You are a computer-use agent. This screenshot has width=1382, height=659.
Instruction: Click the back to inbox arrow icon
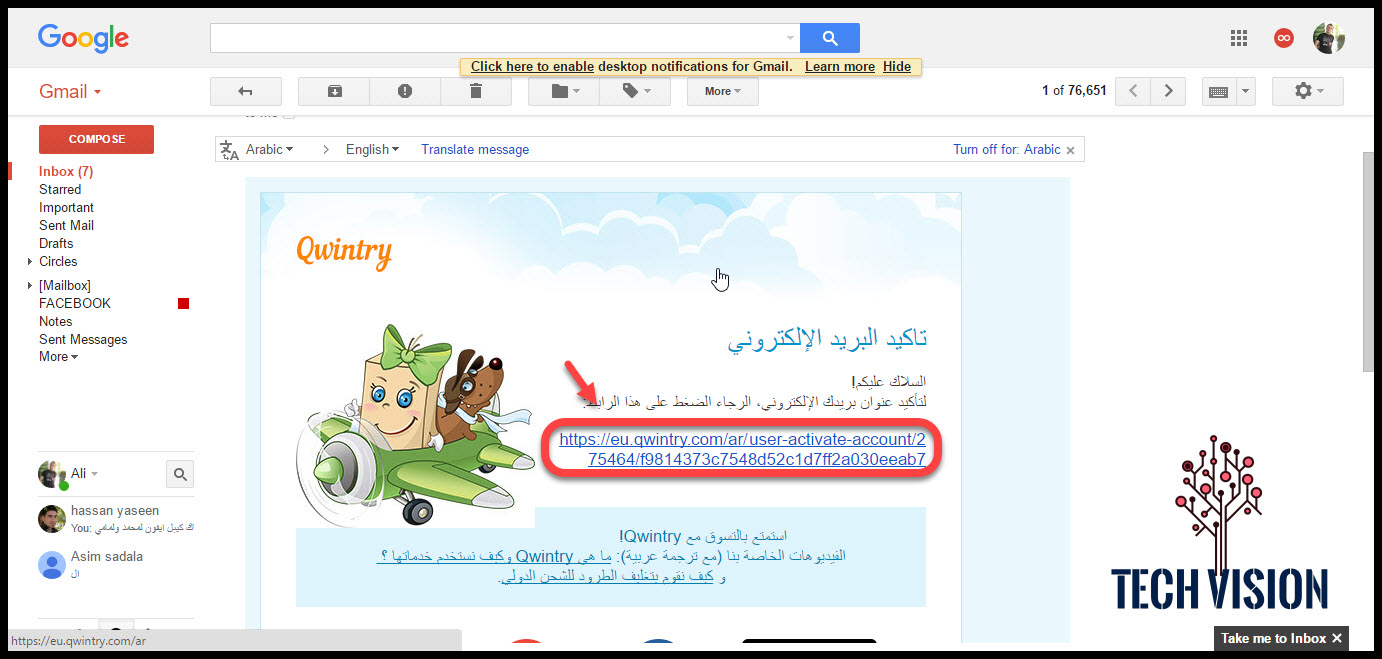click(245, 91)
